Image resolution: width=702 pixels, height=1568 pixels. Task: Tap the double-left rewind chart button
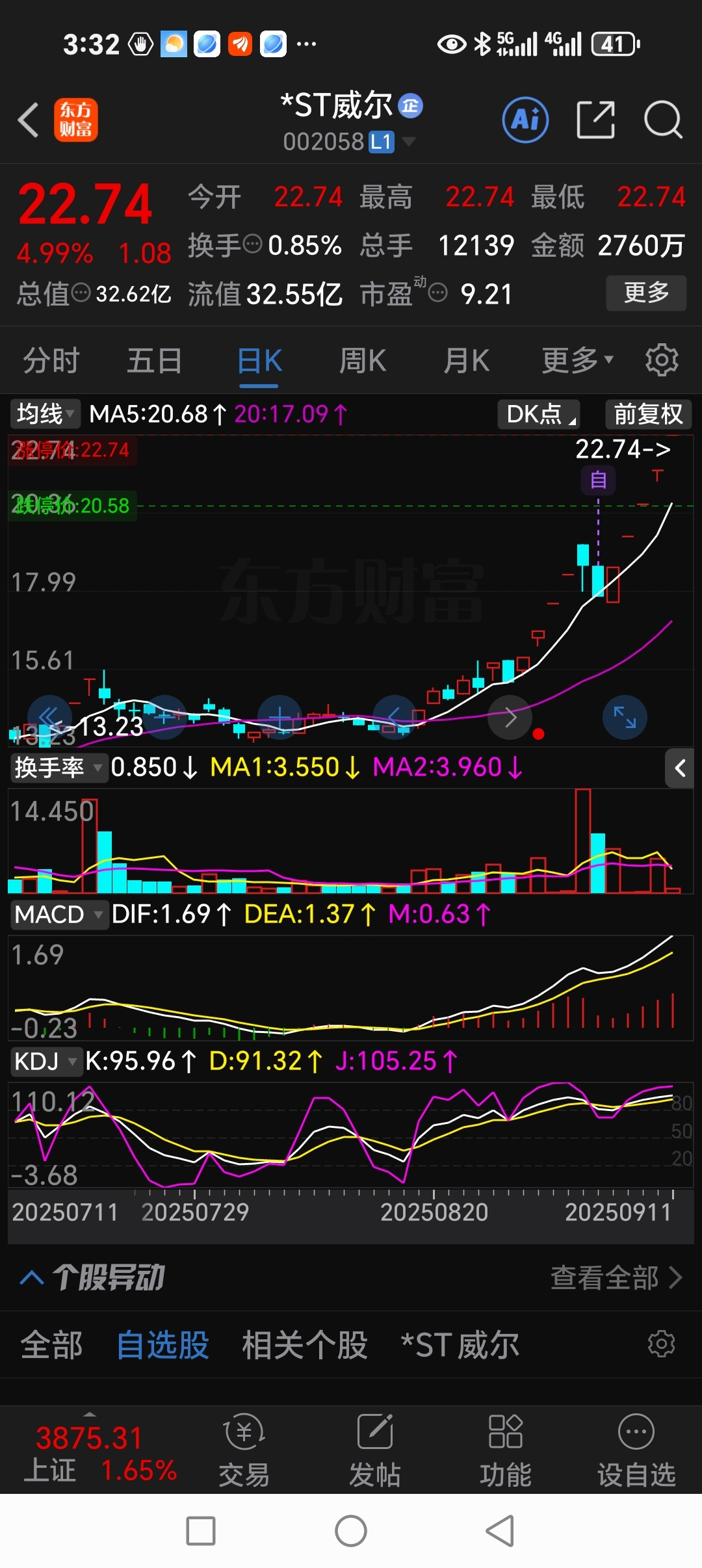point(50,717)
